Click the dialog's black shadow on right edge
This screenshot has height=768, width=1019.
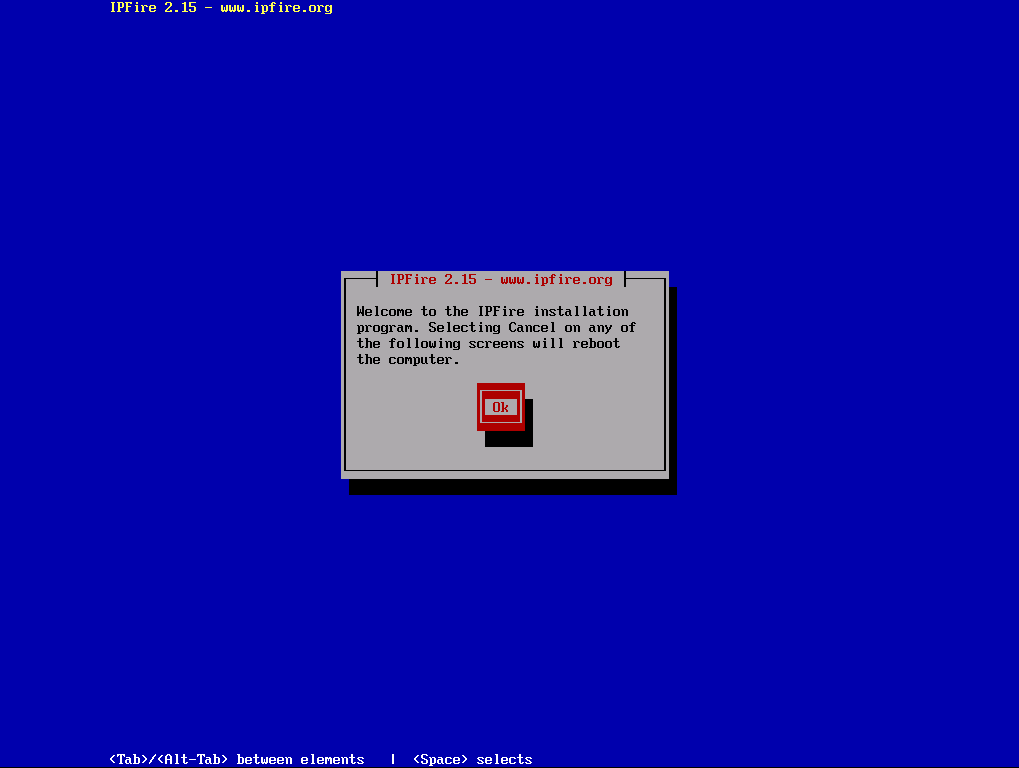[x=673, y=390]
